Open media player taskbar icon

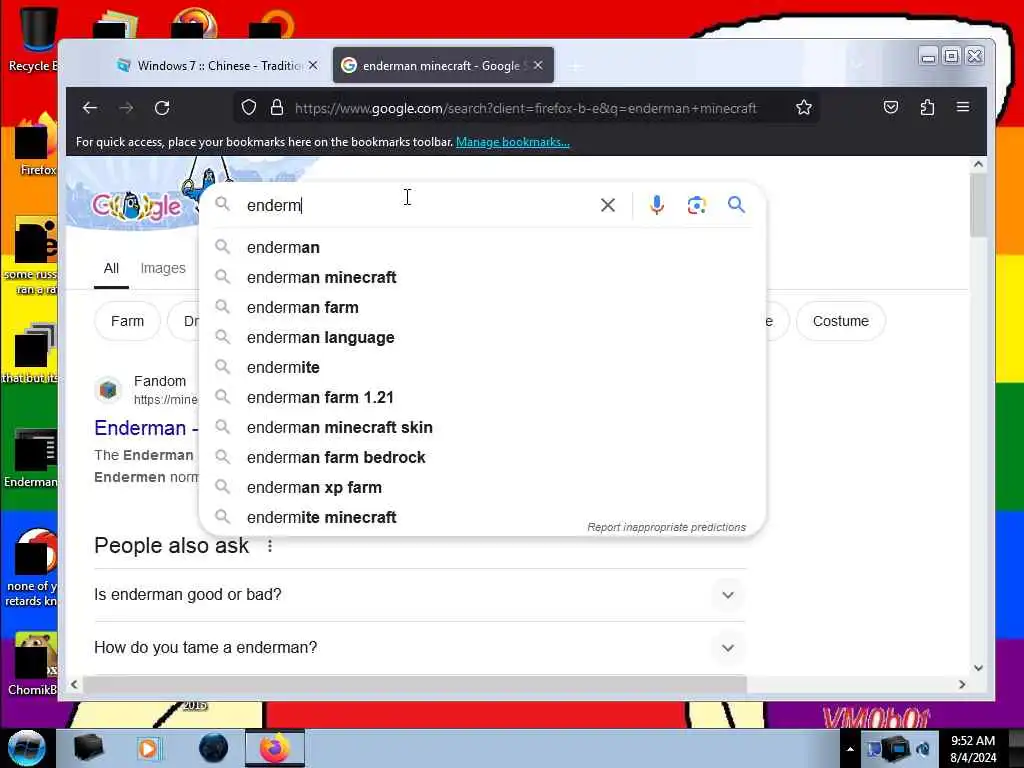tap(148, 748)
